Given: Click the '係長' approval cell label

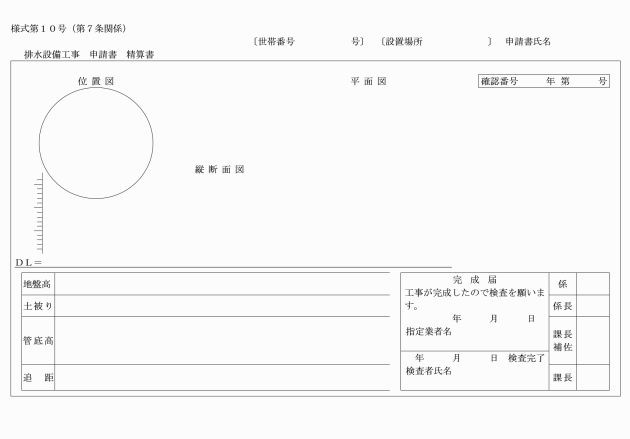Looking at the screenshot, I should click(562, 306).
